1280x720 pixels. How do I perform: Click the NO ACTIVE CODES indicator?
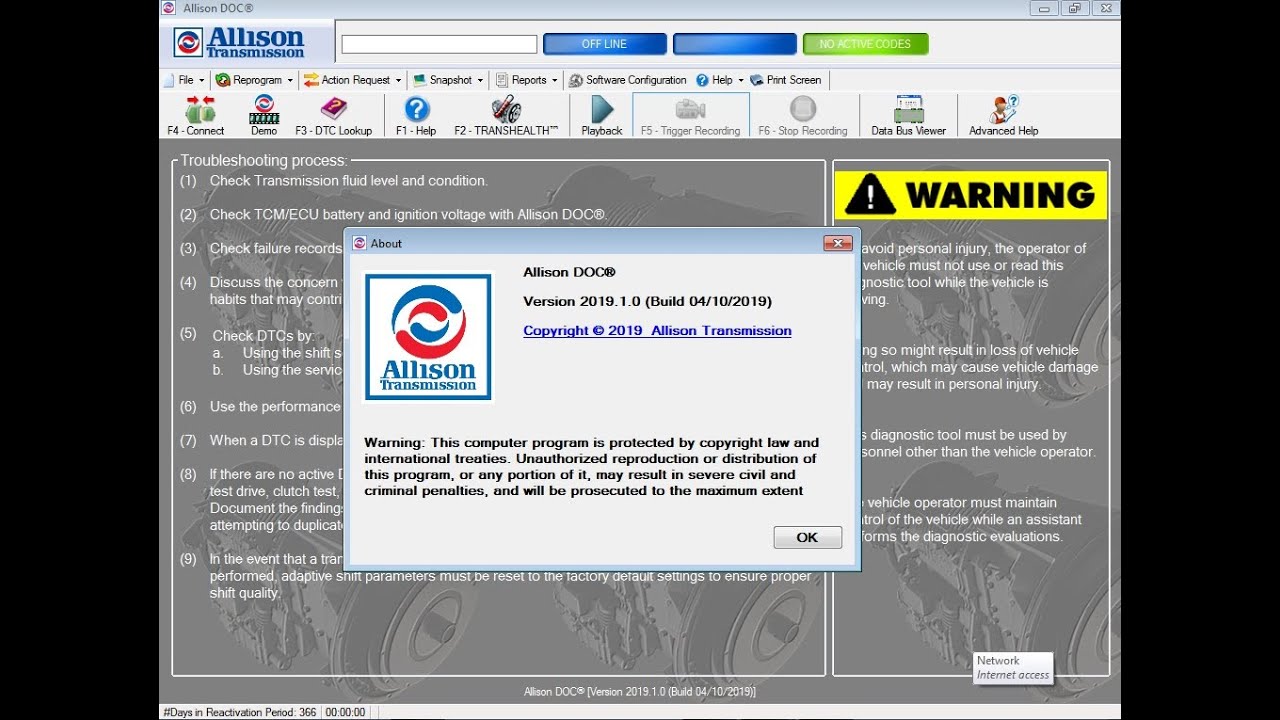(x=865, y=44)
